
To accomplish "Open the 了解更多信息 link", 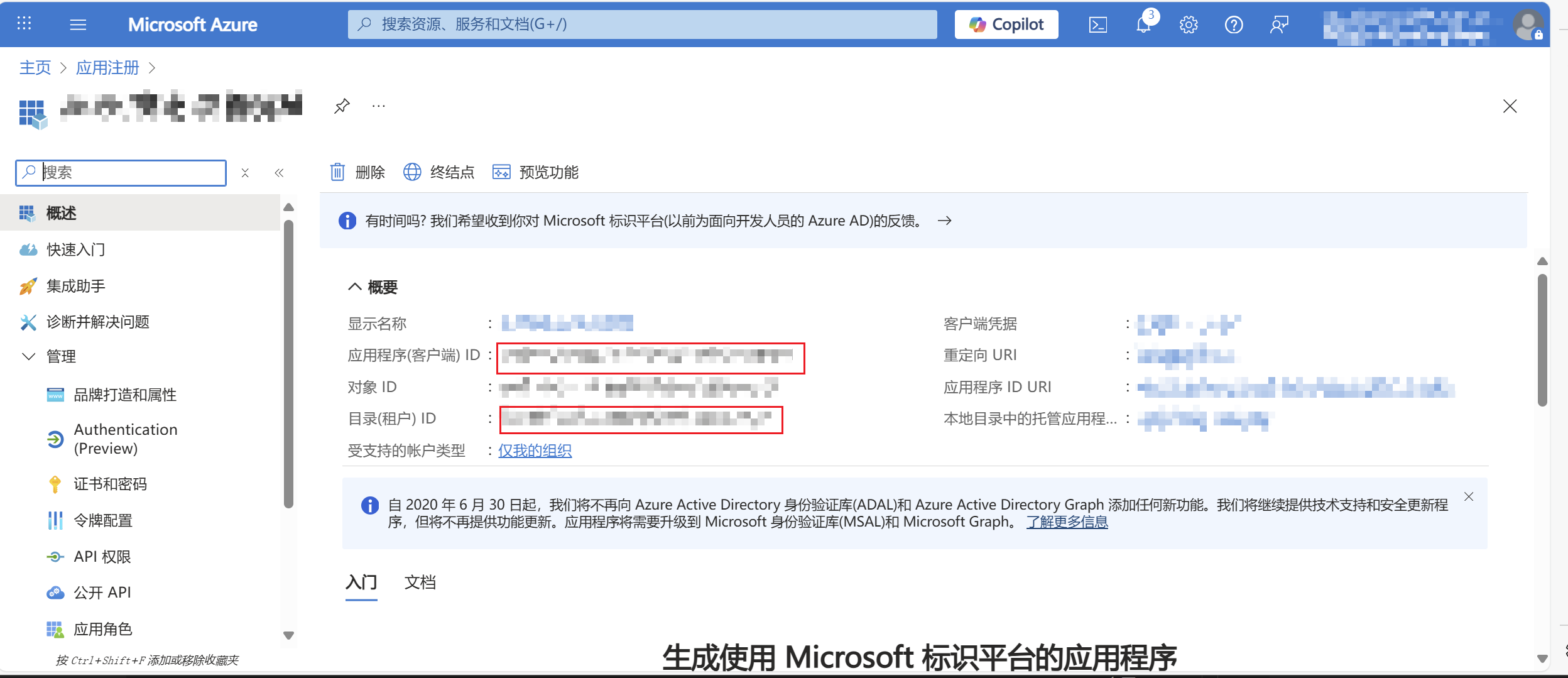I will [1067, 522].
